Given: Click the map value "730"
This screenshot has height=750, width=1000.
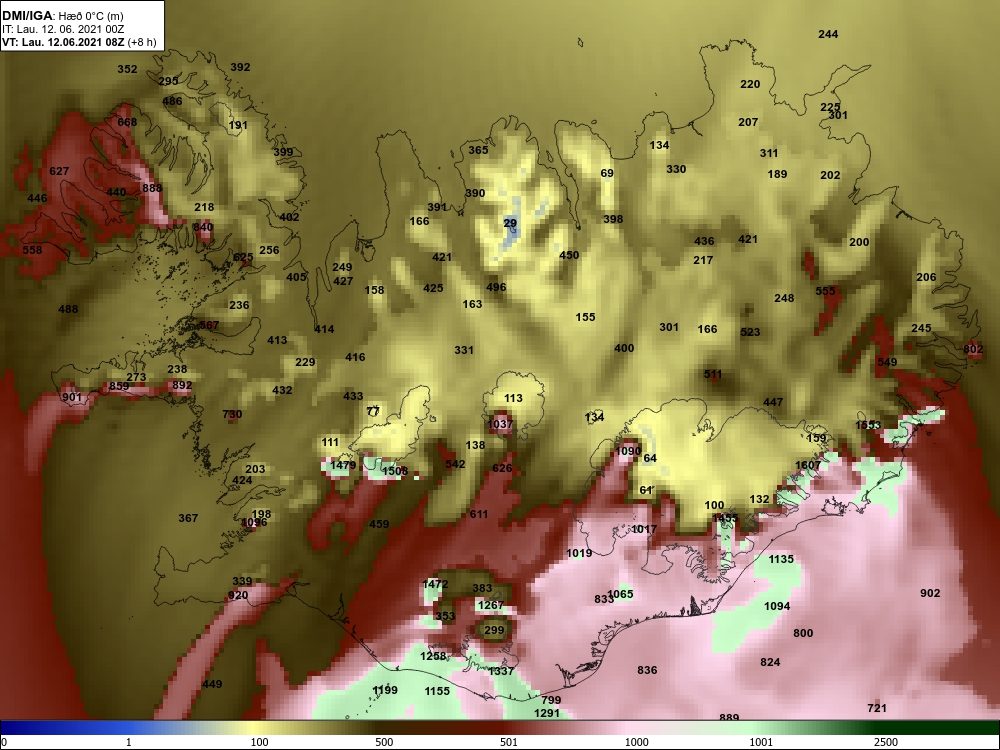Looking at the screenshot, I should [x=232, y=415].
